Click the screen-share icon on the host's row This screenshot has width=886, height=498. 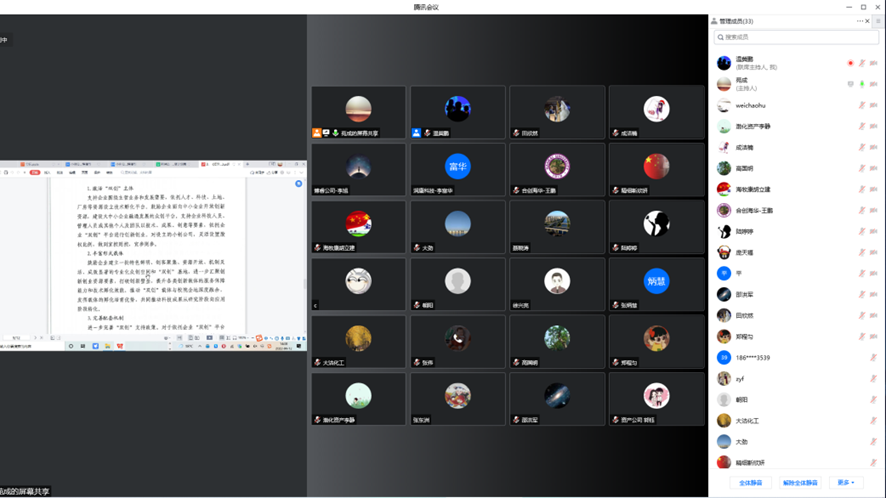coord(851,84)
